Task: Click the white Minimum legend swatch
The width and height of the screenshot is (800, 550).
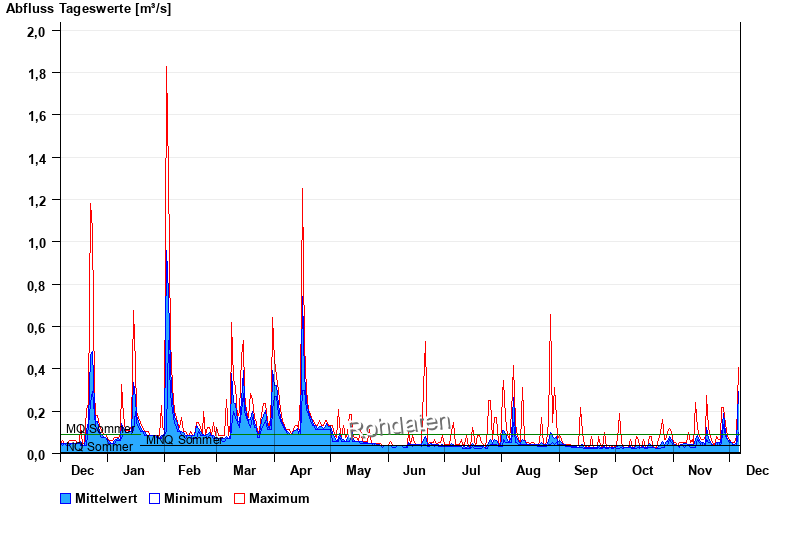Action: click(155, 499)
